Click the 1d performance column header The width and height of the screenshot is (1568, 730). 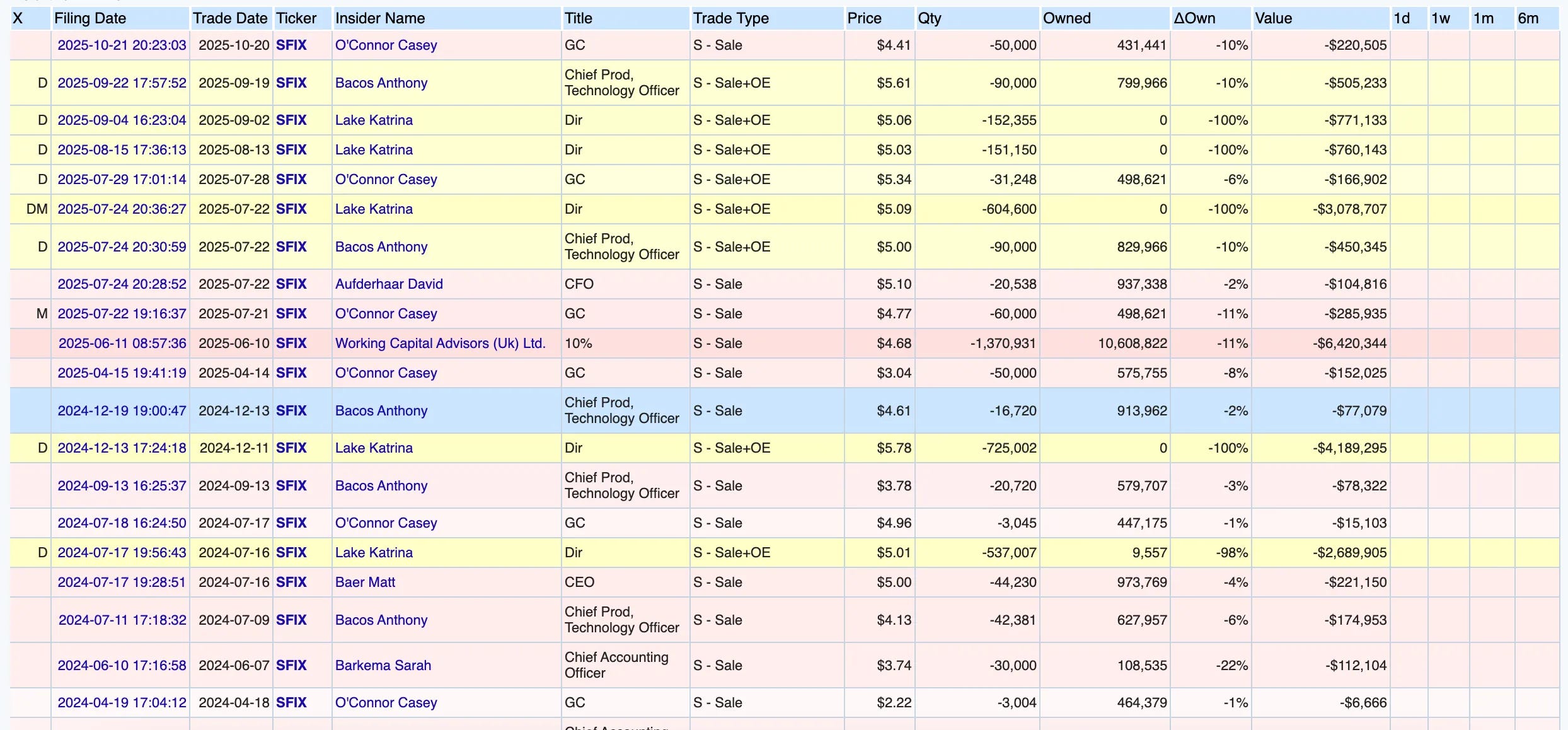pos(1402,18)
